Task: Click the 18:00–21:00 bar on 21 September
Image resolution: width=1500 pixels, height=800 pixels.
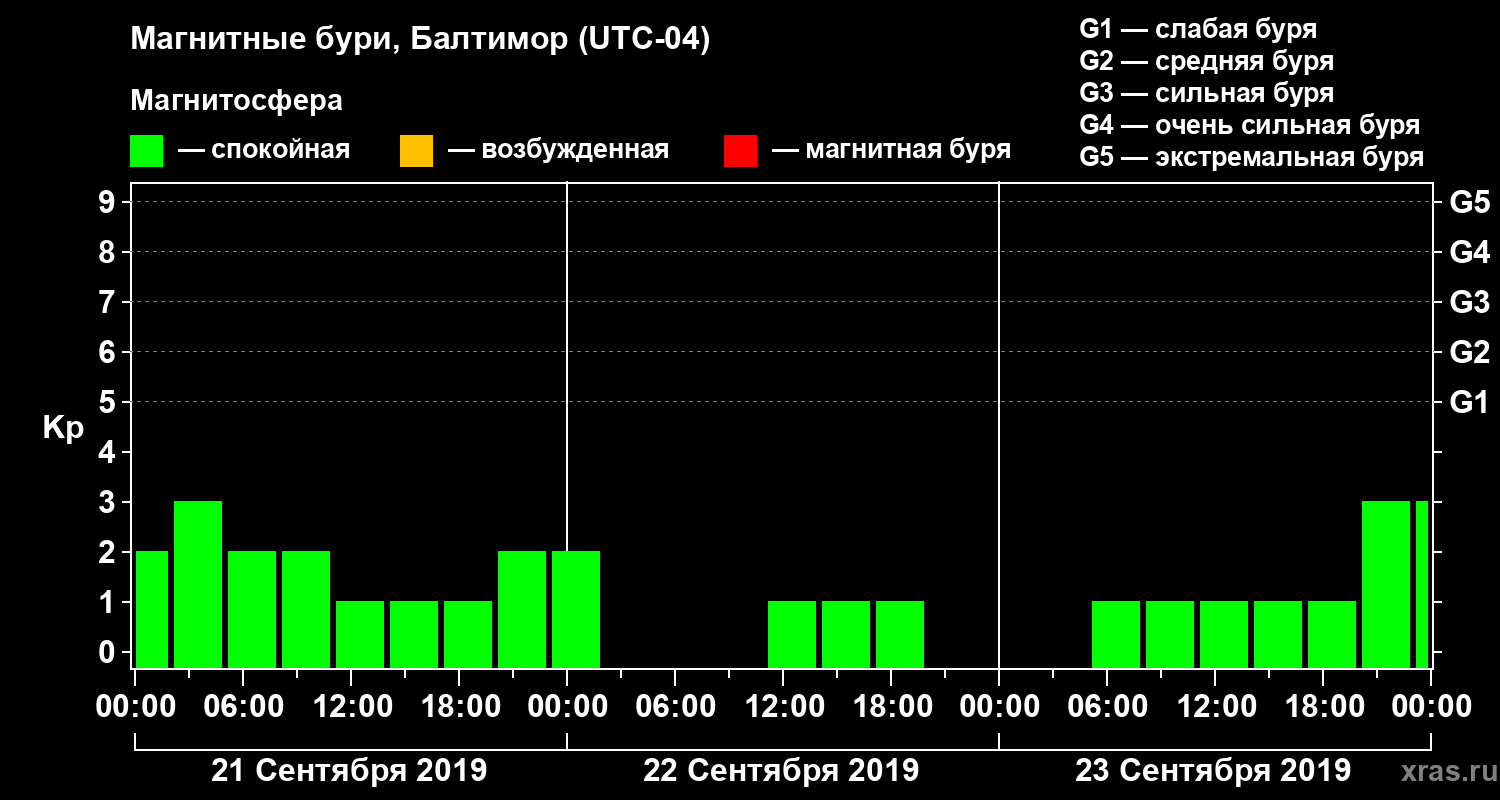Action: click(468, 634)
